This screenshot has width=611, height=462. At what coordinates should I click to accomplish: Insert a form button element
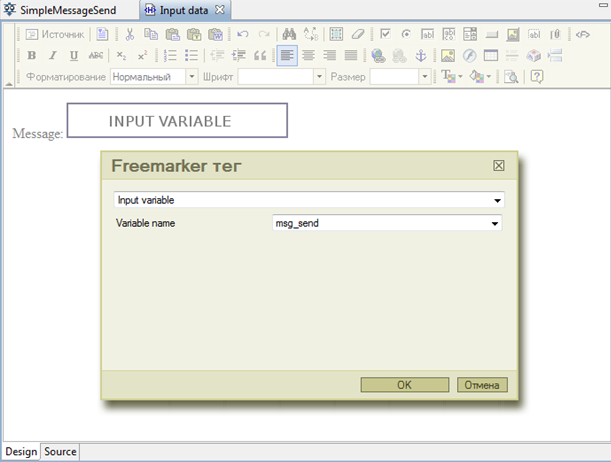492,34
